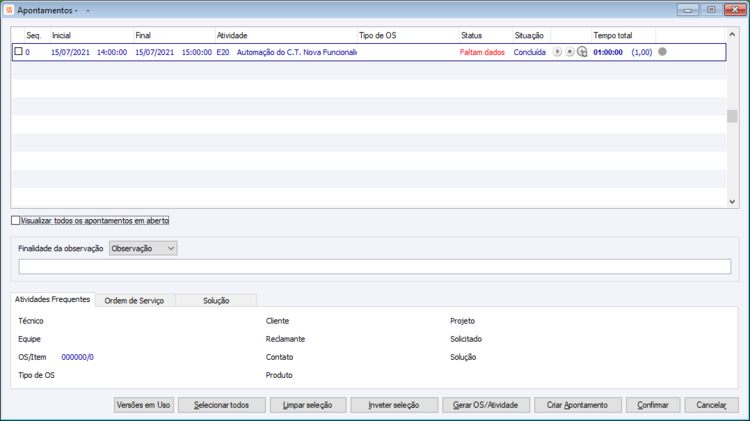Click the Status column header
The height and width of the screenshot is (421, 750).
tap(486, 35)
